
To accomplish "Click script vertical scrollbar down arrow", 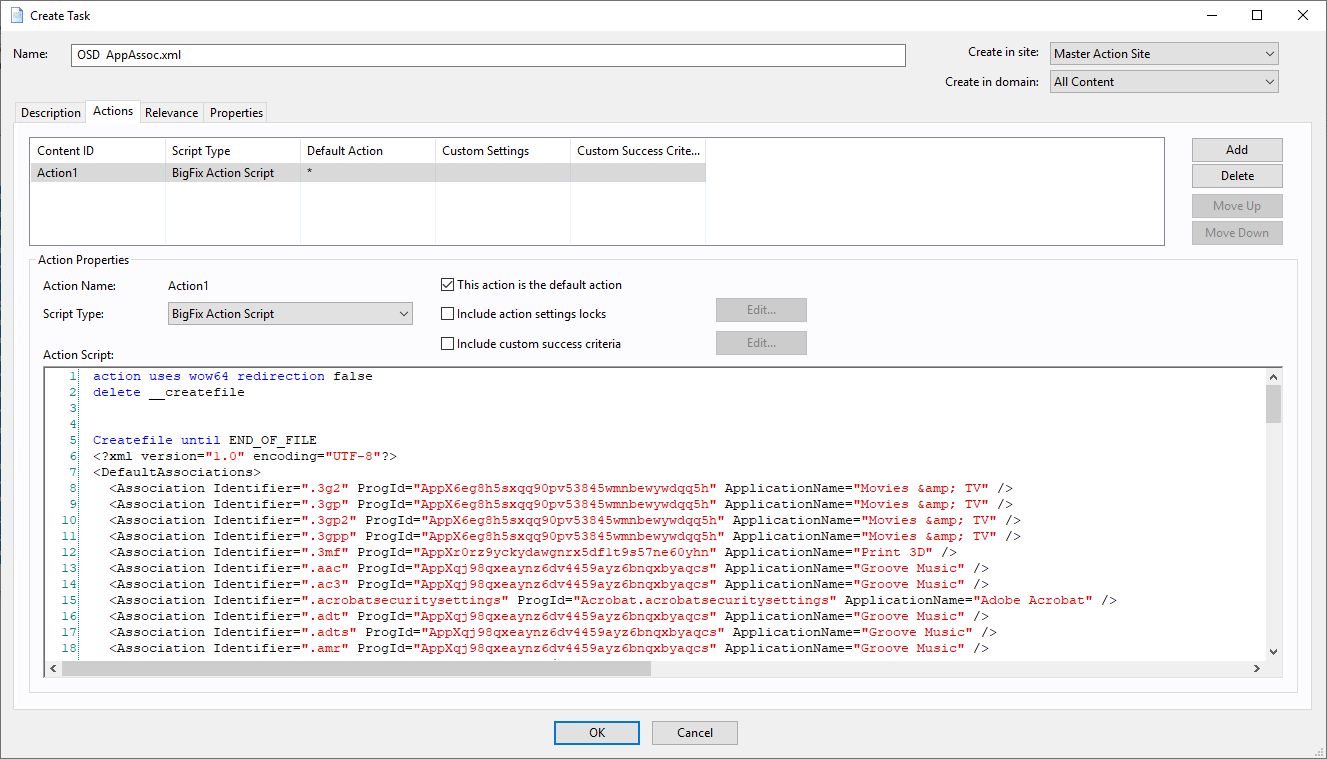I will (x=1273, y=651).
